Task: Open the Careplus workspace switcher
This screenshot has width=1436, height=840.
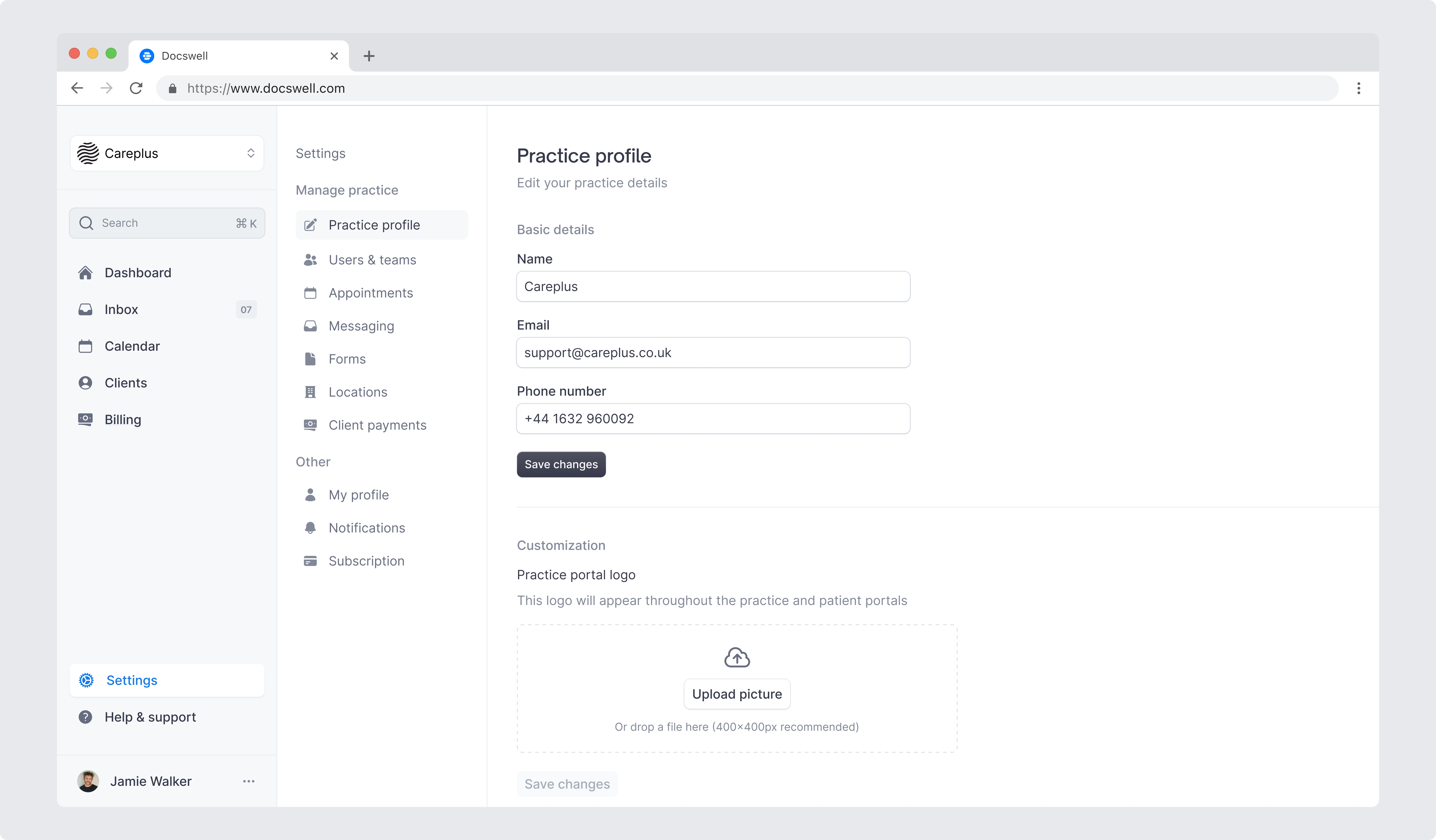Action: pyautogui.click(x=167, y=153)
